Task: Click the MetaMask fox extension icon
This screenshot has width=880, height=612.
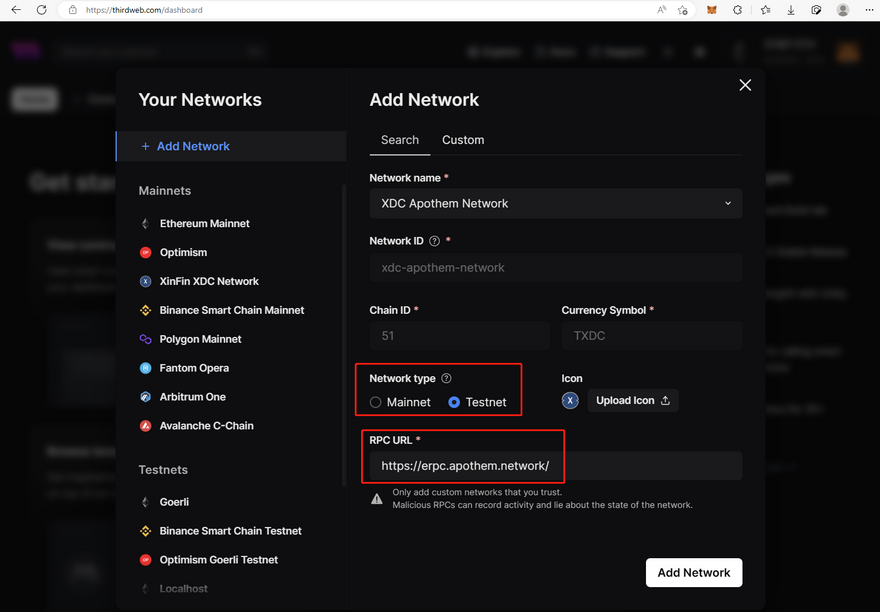Action: [x=712, y=10]
